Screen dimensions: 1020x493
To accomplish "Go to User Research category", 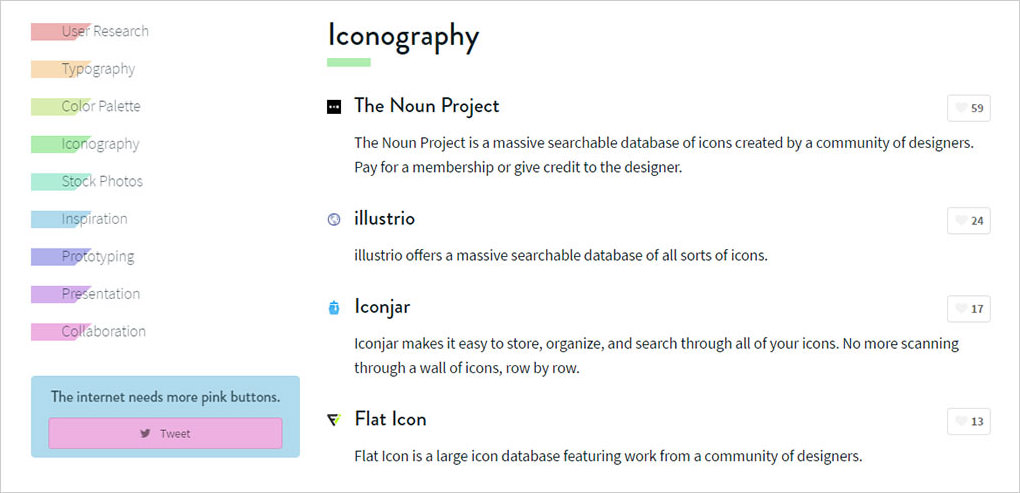I will coord(105,31).
